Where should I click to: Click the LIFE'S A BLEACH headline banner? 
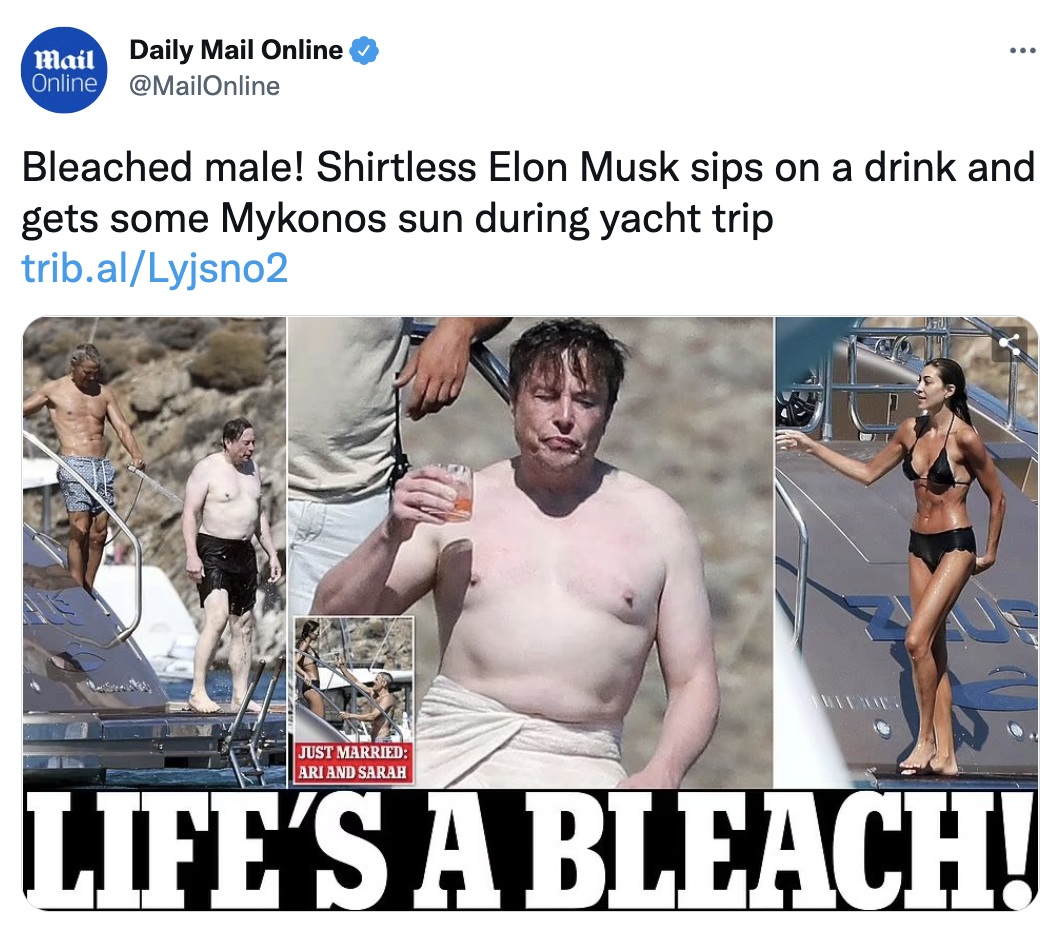click(530, 850)
